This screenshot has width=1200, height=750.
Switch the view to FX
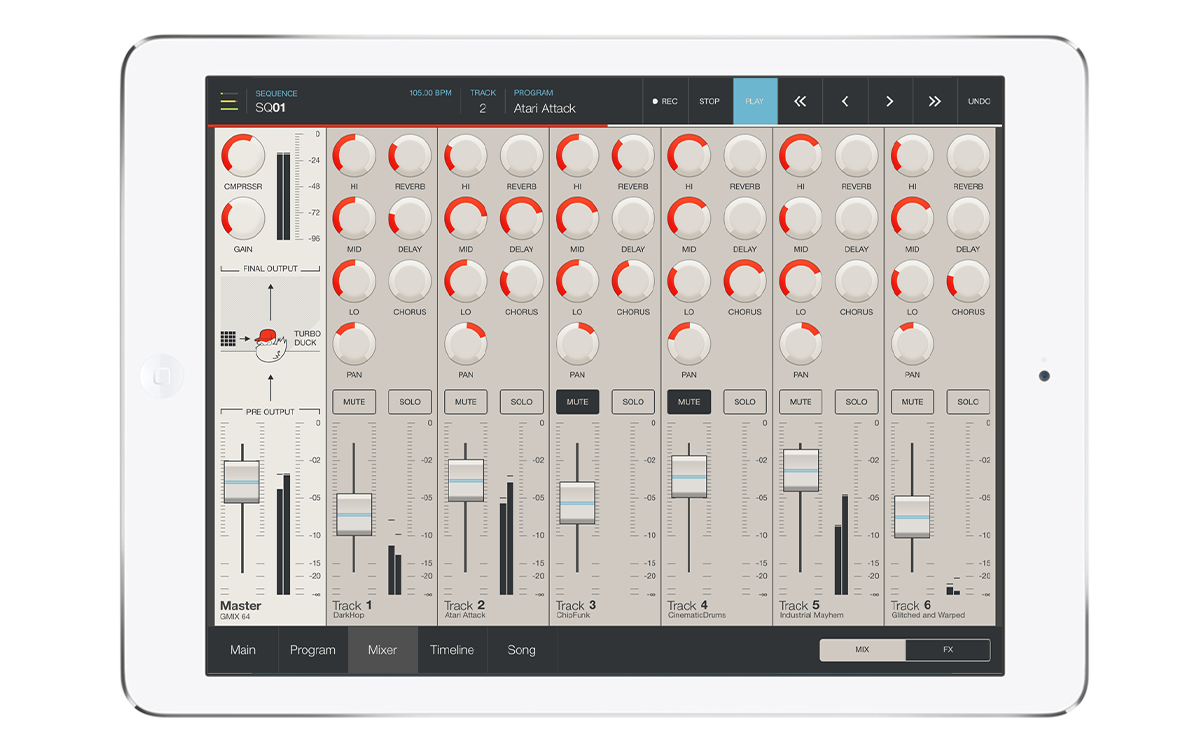click(x=947, y=650)
